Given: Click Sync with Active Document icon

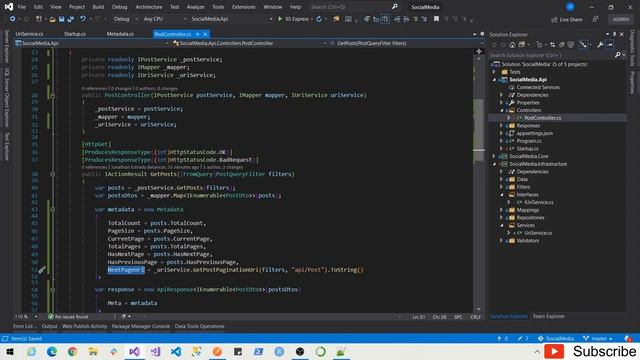Looking at the screenshot, I should tap(552, 45).
